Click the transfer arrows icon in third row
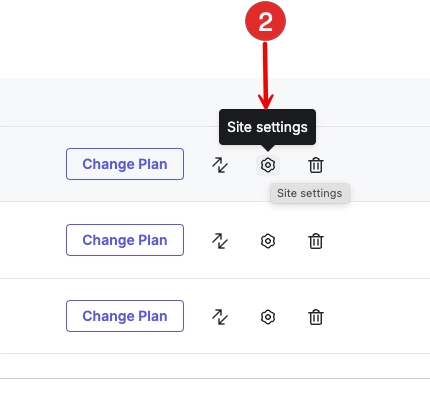This screenshot has width=430, height=399. pos(220,317)
